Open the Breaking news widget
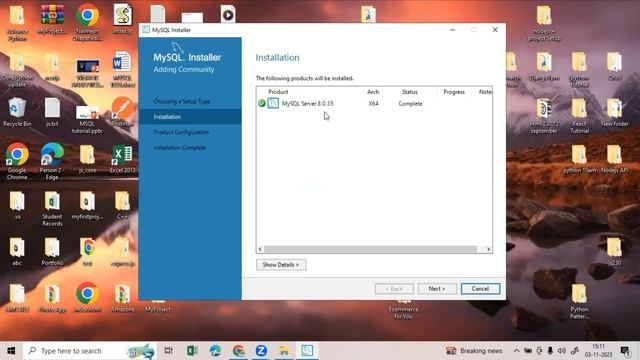 [474, 351]
